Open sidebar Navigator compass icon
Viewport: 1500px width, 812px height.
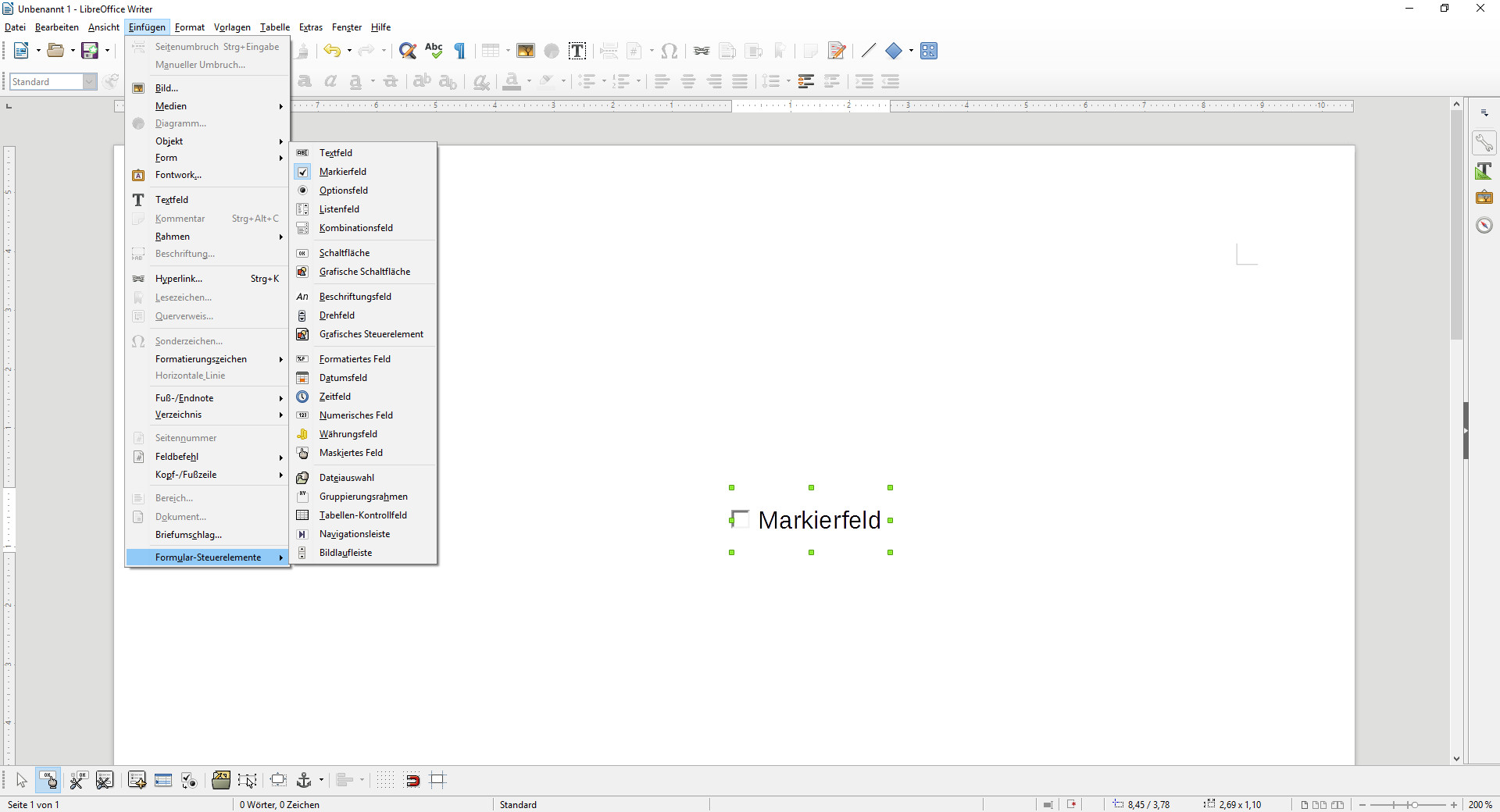1484,226
